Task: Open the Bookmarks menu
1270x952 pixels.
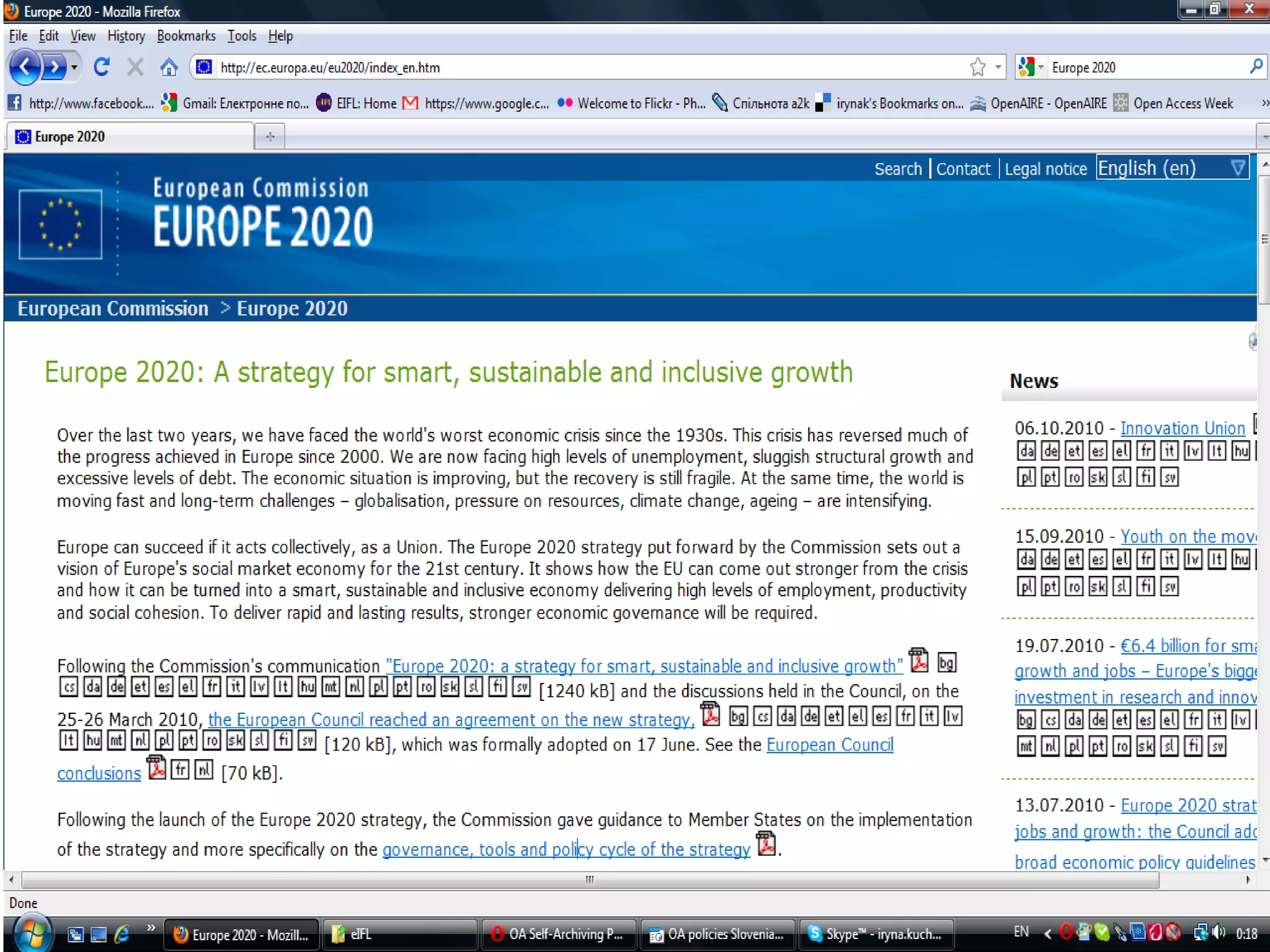Action: (186, 36)
